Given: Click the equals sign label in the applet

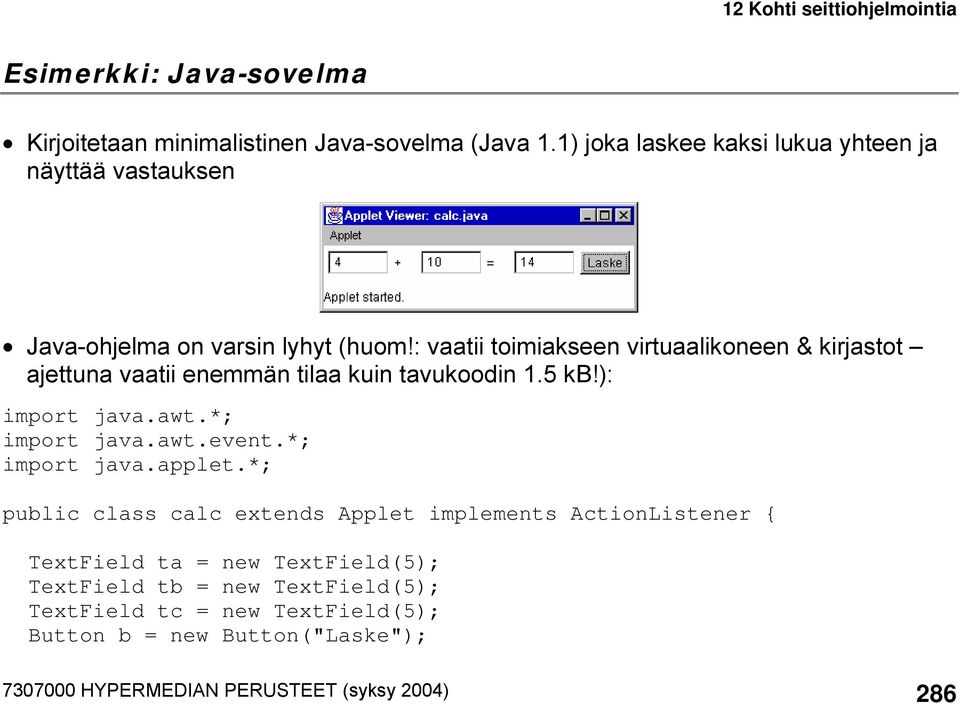Looking at the screenshot, I should [490, 263].
